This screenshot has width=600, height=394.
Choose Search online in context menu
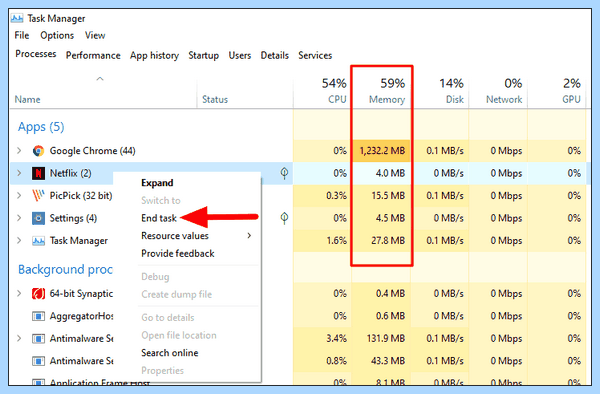coord(170,353)
